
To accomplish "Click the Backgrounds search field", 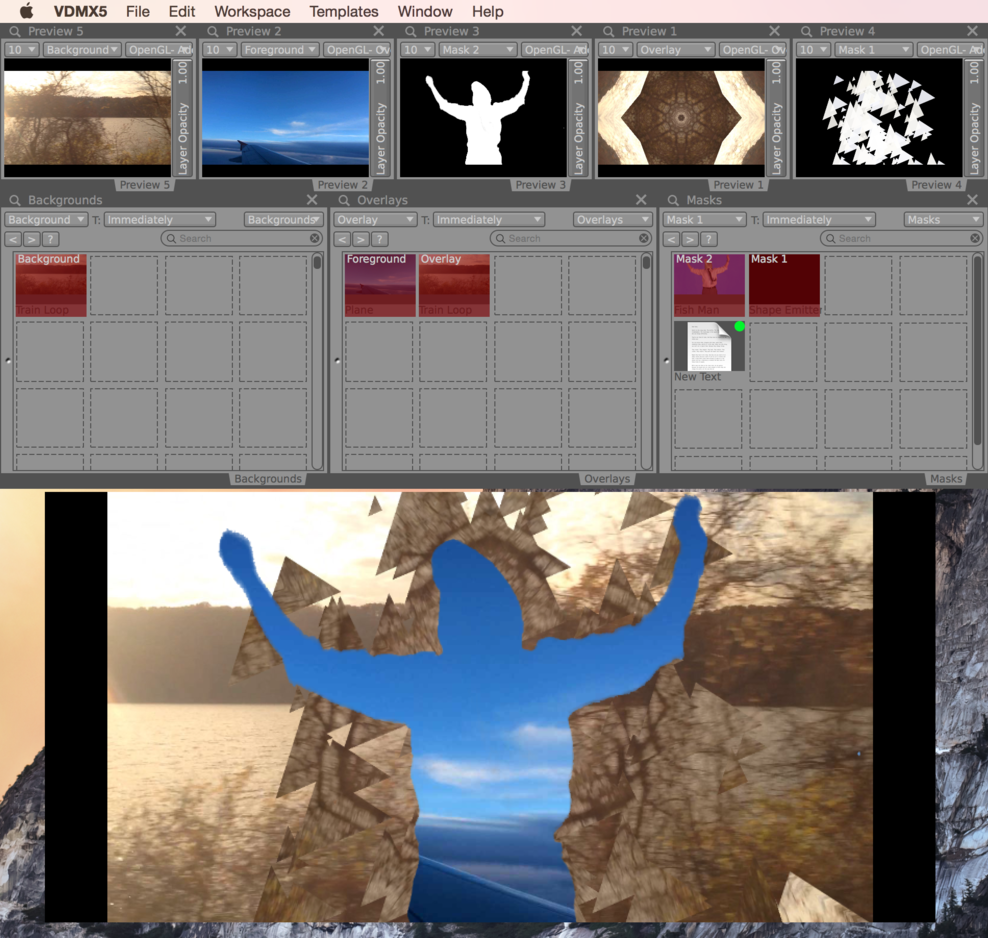I will pos(242,239).
